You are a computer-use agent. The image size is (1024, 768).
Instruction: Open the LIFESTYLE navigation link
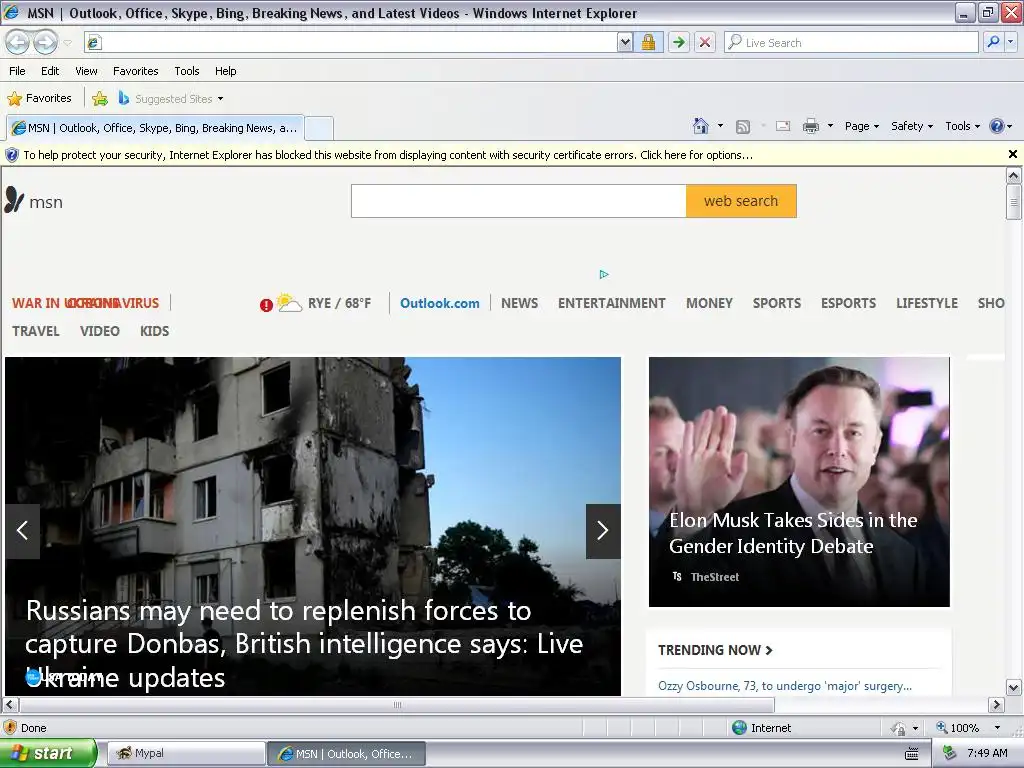click(927, 303)
